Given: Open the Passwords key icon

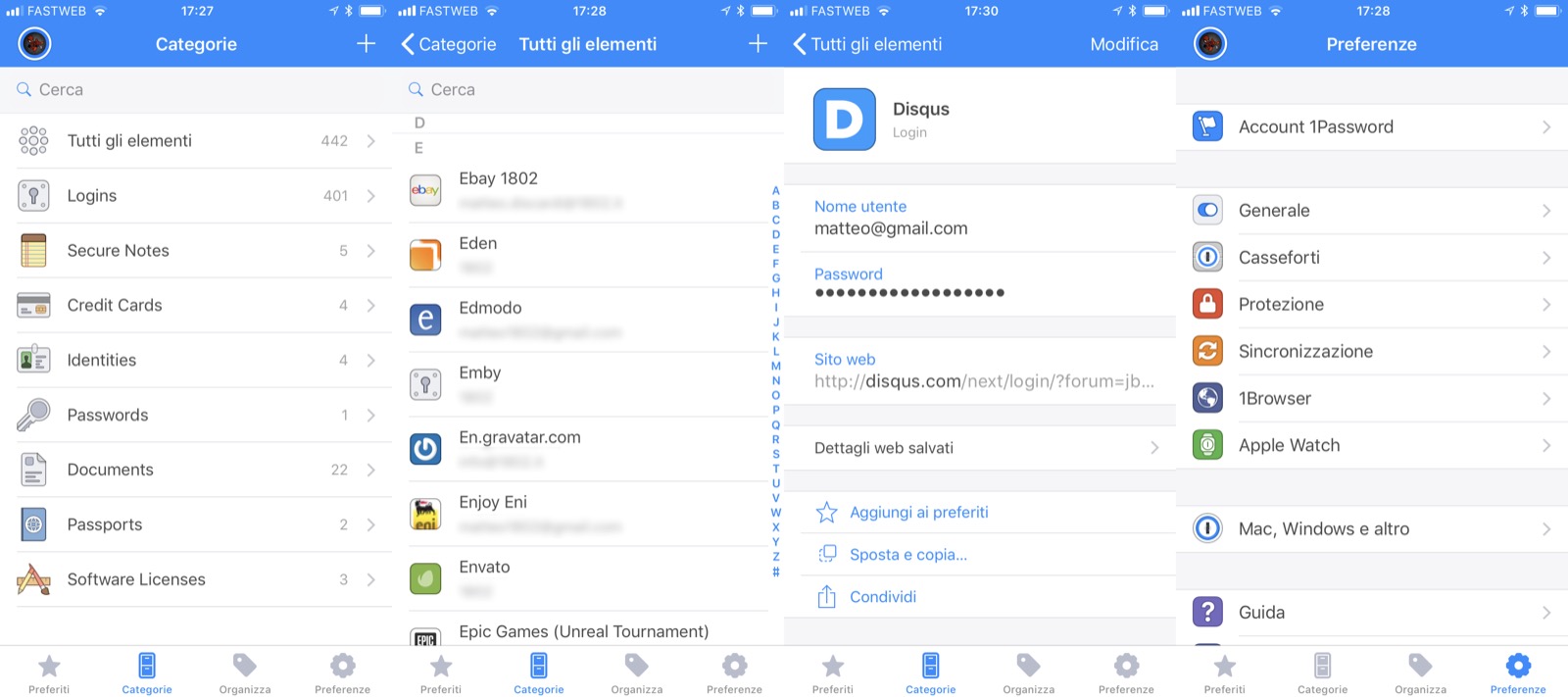Looking at the screenshot, I should 33,415.
